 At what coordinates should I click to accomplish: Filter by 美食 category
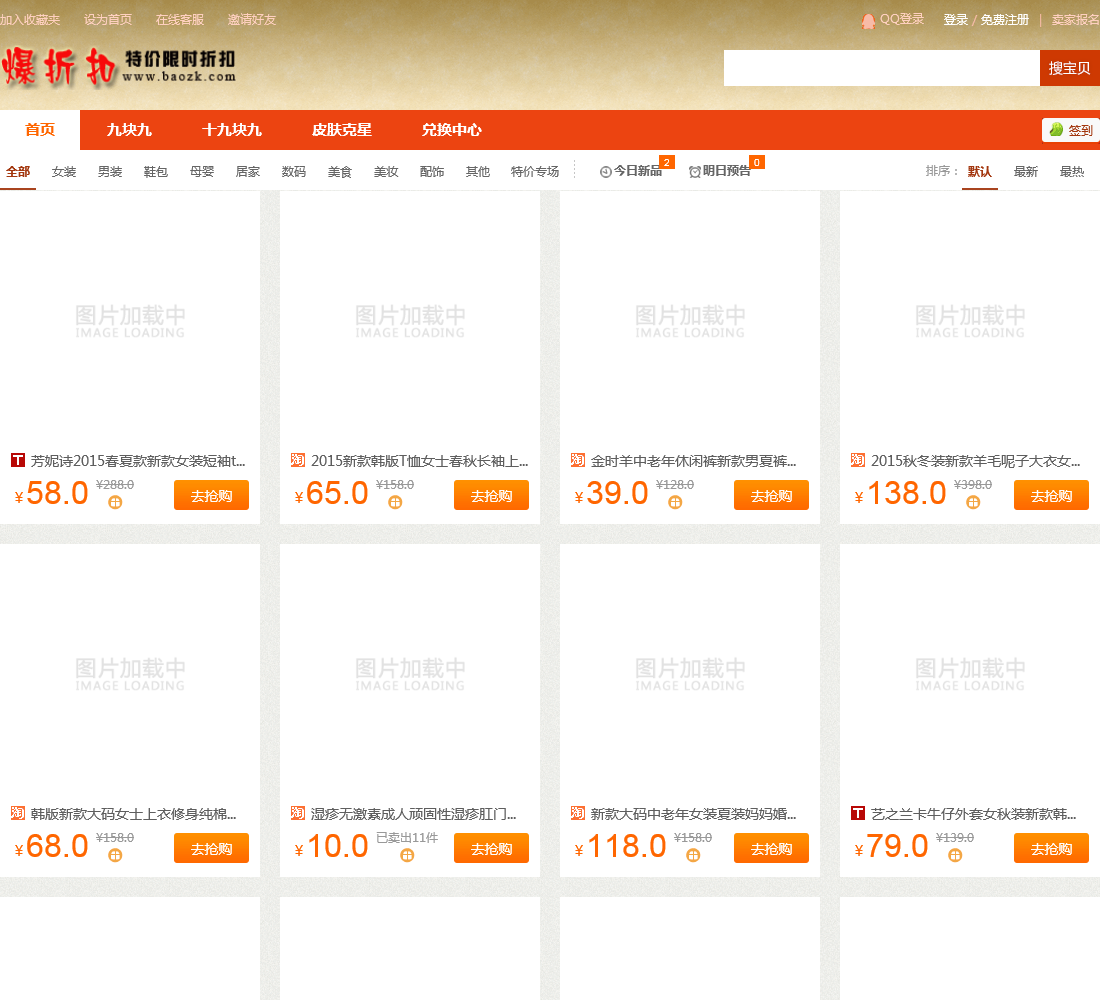[x=340, y=172]
